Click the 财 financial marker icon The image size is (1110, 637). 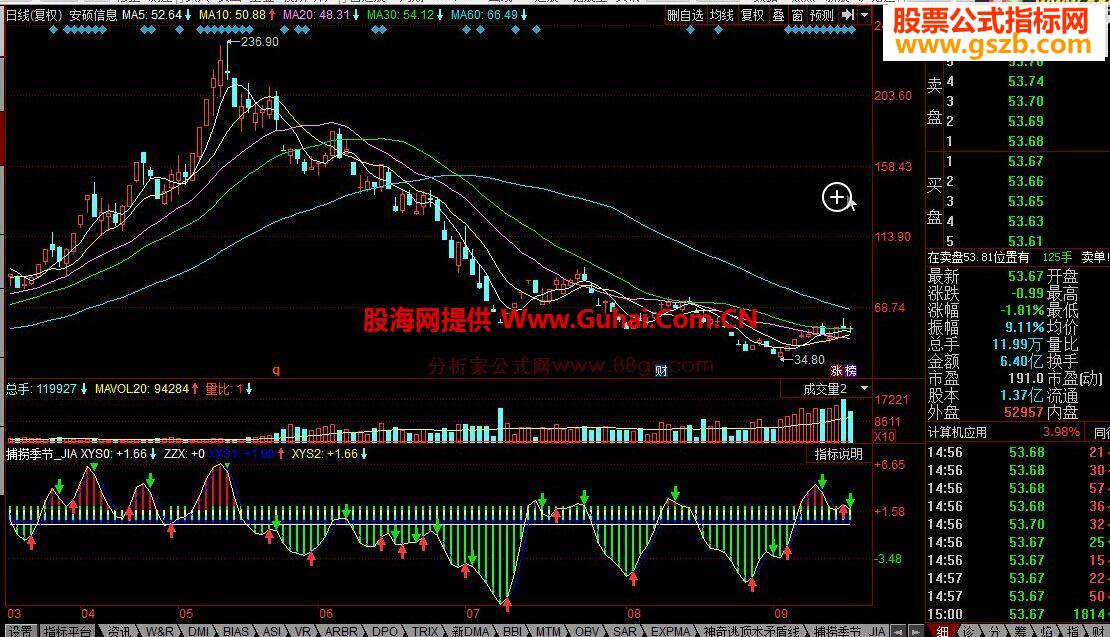click(661, 370)
